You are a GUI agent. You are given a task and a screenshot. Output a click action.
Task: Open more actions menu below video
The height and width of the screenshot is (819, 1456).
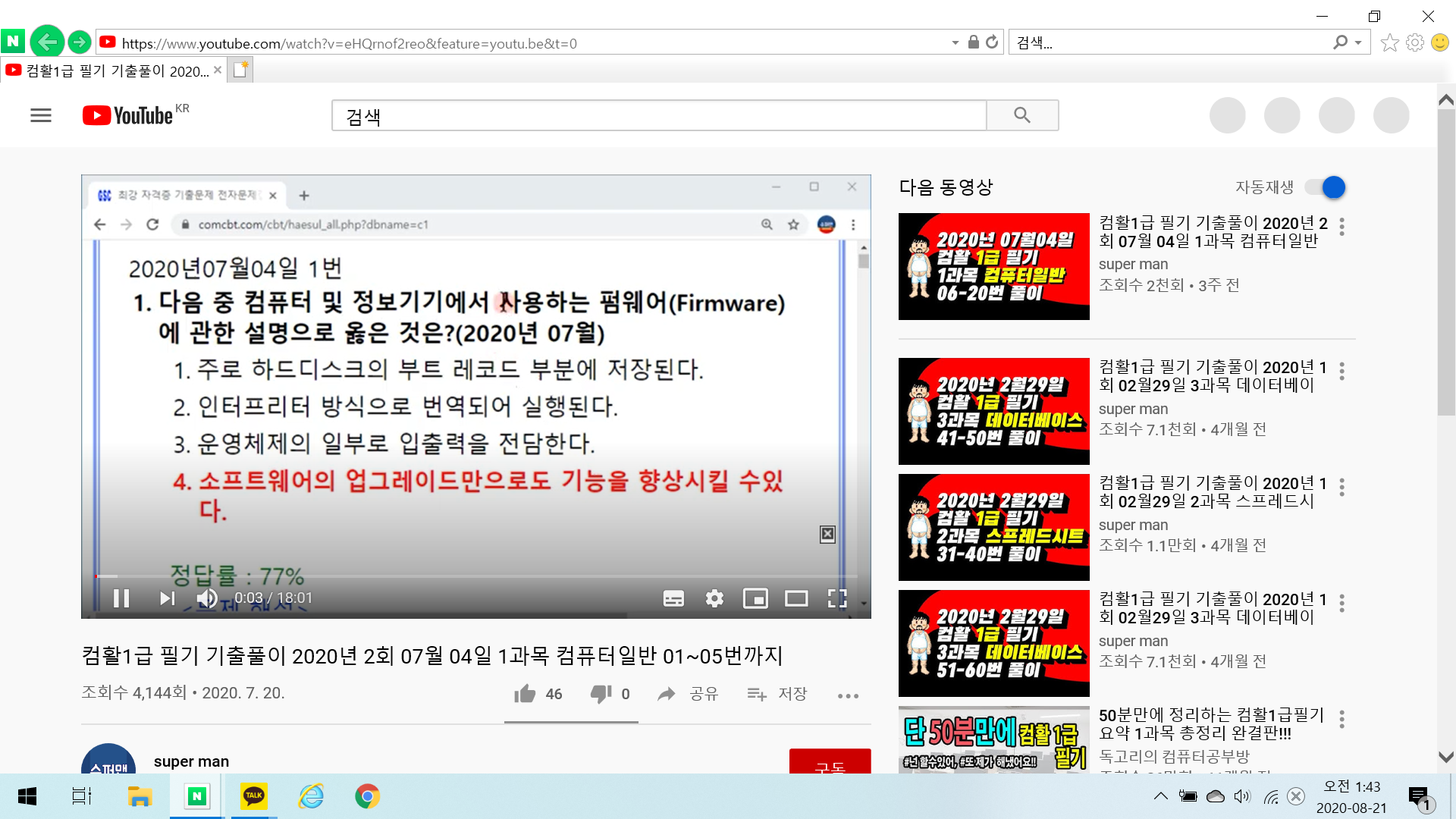[x=848, y=695]
